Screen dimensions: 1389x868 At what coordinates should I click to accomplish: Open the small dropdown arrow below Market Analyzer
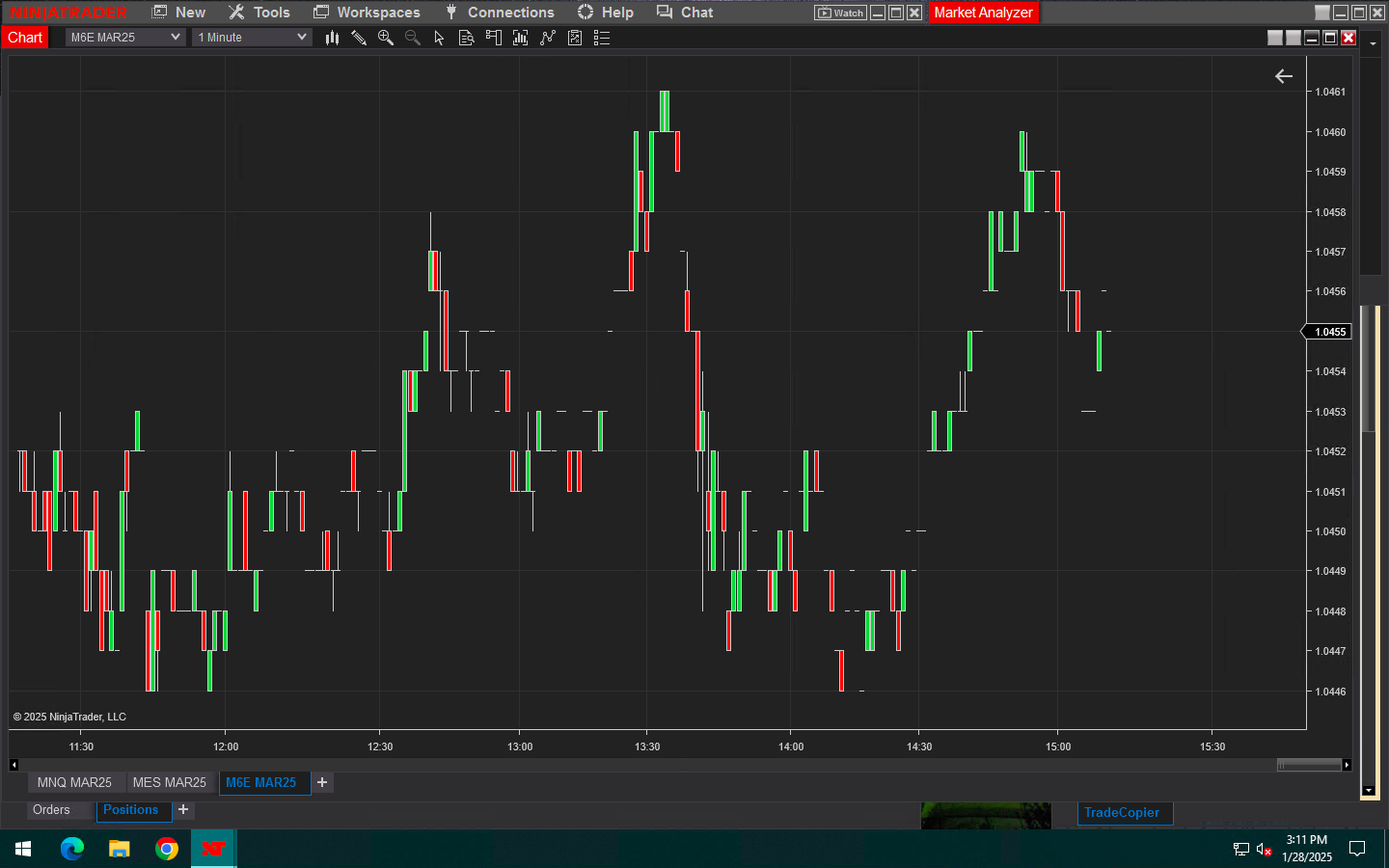1373,43
